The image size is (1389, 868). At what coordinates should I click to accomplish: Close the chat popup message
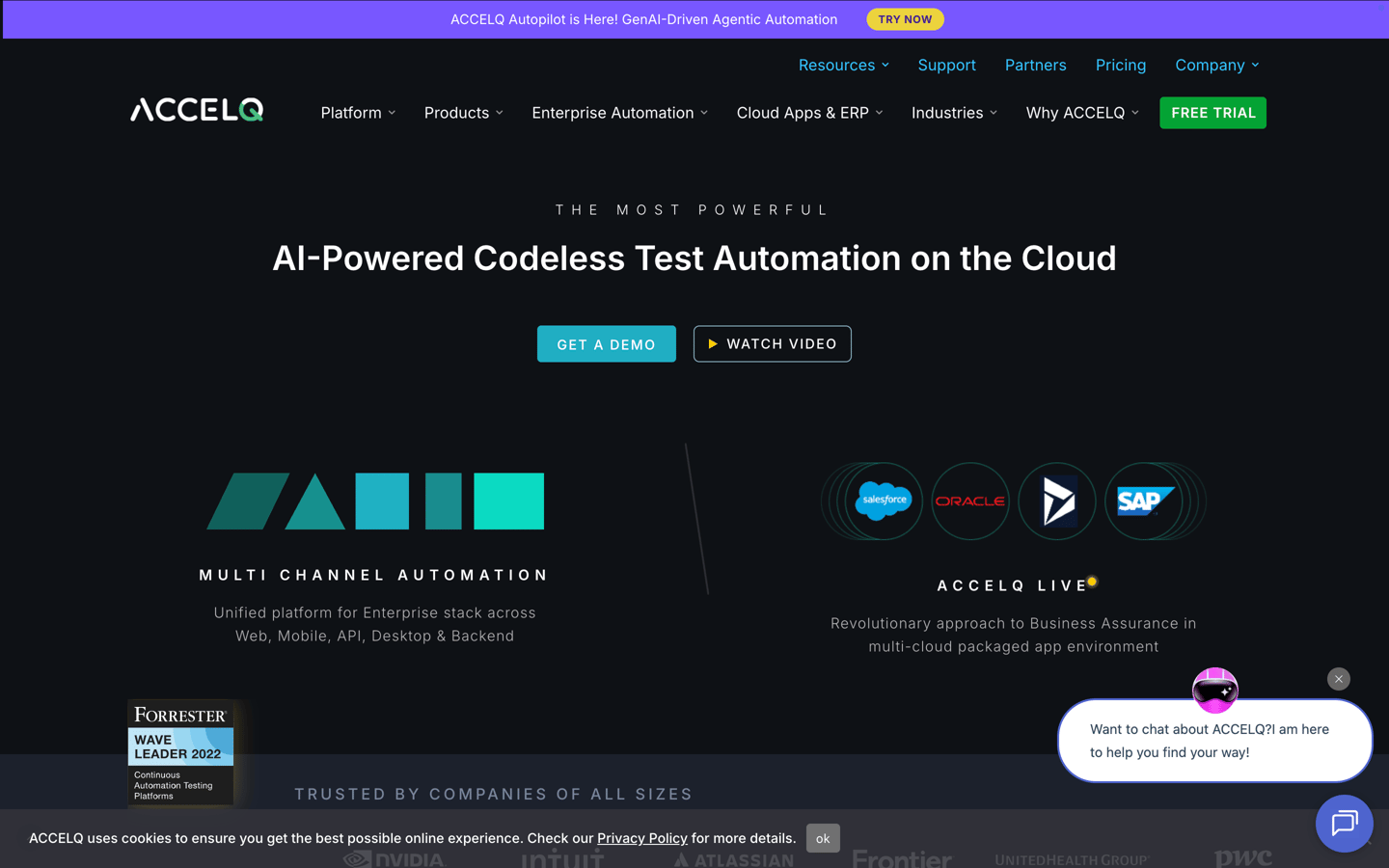click(x=1338, y=679)
